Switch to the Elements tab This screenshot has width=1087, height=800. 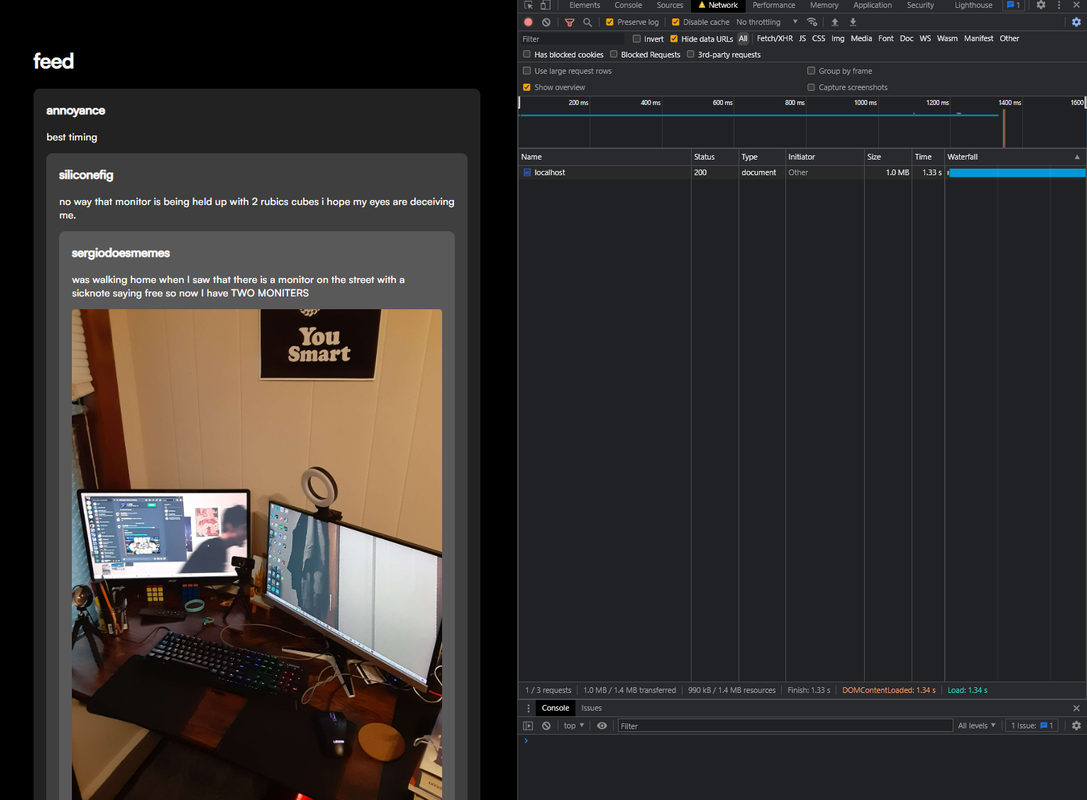click(584, 5)
